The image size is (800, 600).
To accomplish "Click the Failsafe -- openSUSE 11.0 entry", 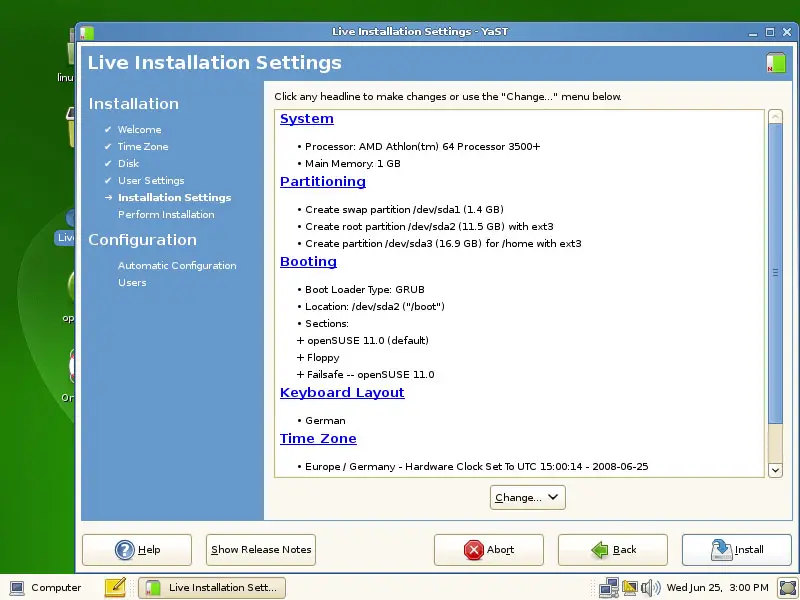I will [x=365, y=375].
